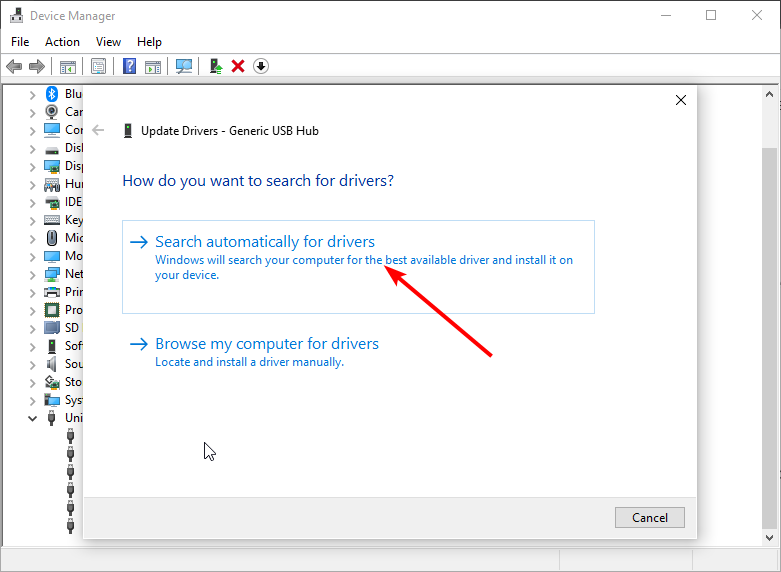Click the red X Uninstall device icon
781x572 pixels.
point(238,66)
